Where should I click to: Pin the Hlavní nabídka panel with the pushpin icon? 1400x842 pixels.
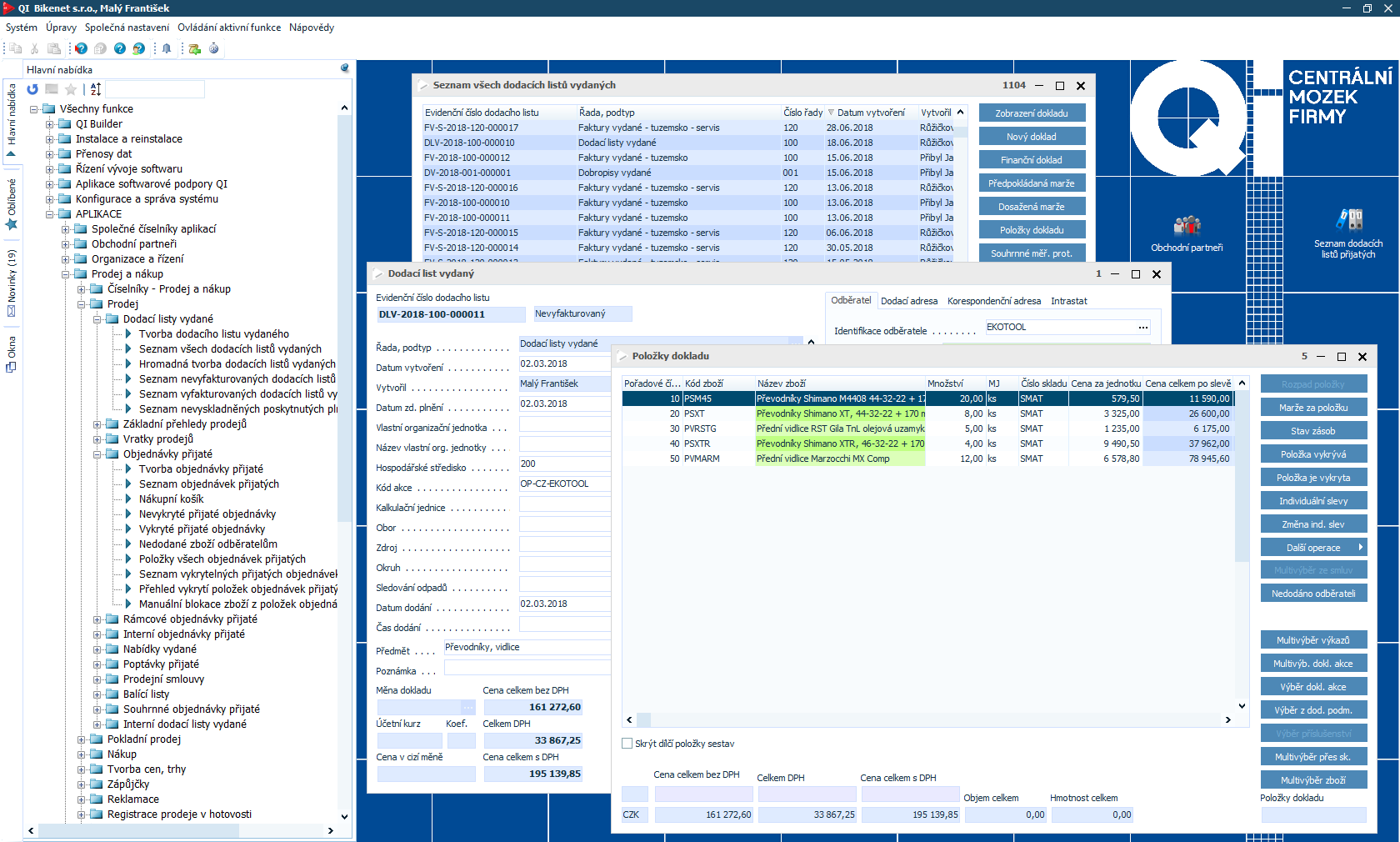pos(345,68)
